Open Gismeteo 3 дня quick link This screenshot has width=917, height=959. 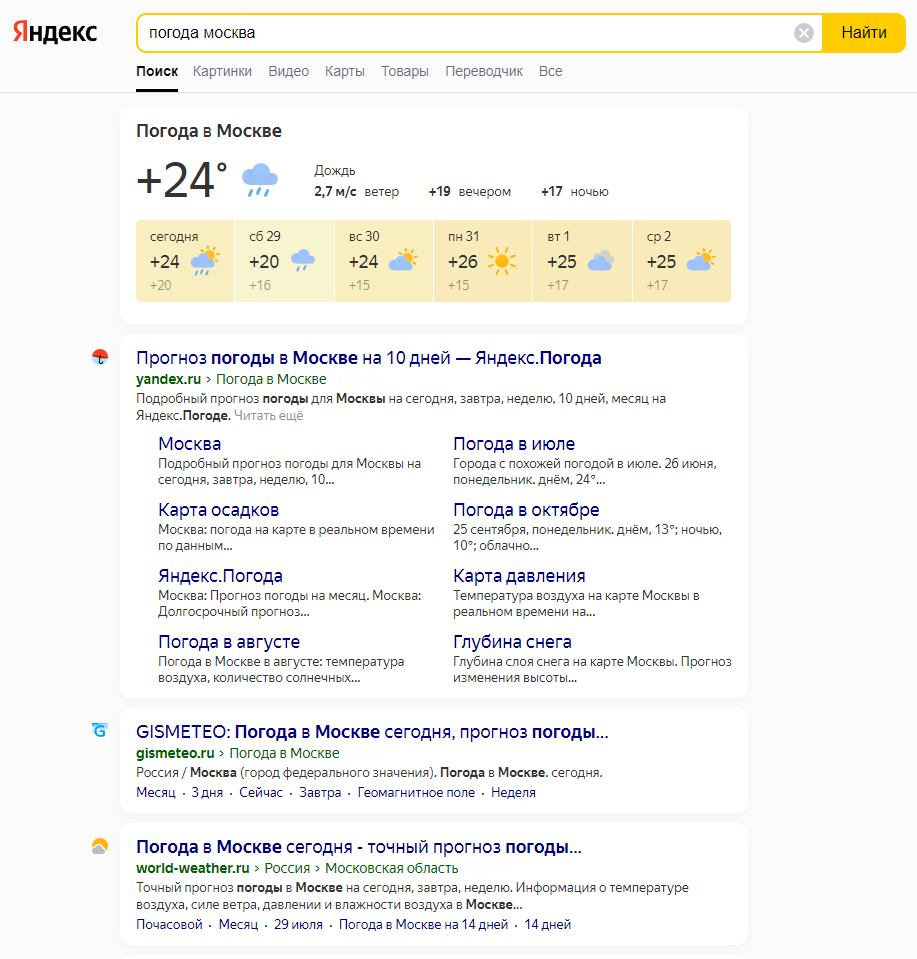[207, 793]
